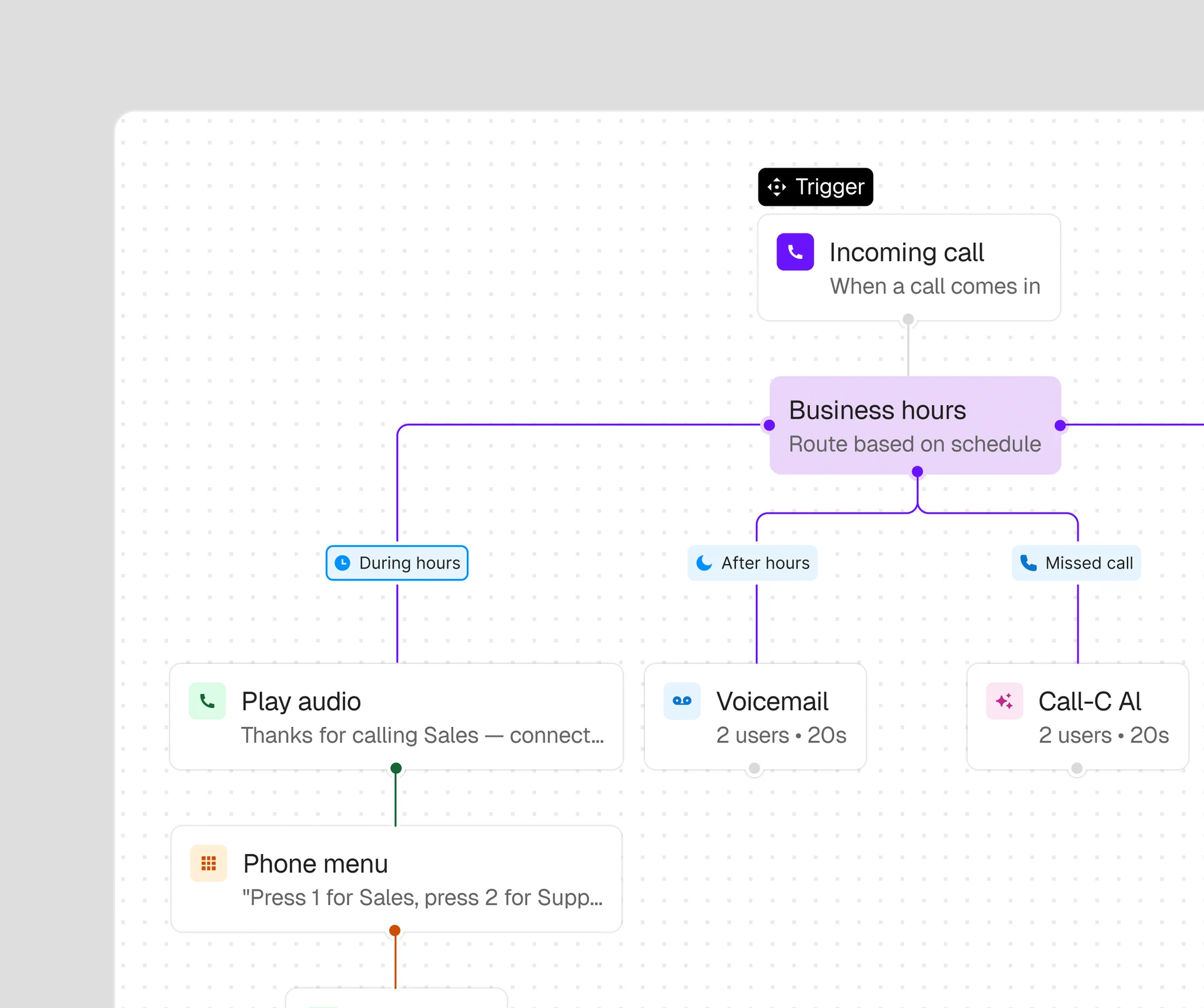Viewport: 1204px width, 1008px height.
Task: Click the 'Press 1 for Sales' description
Action: click(423, 897)
